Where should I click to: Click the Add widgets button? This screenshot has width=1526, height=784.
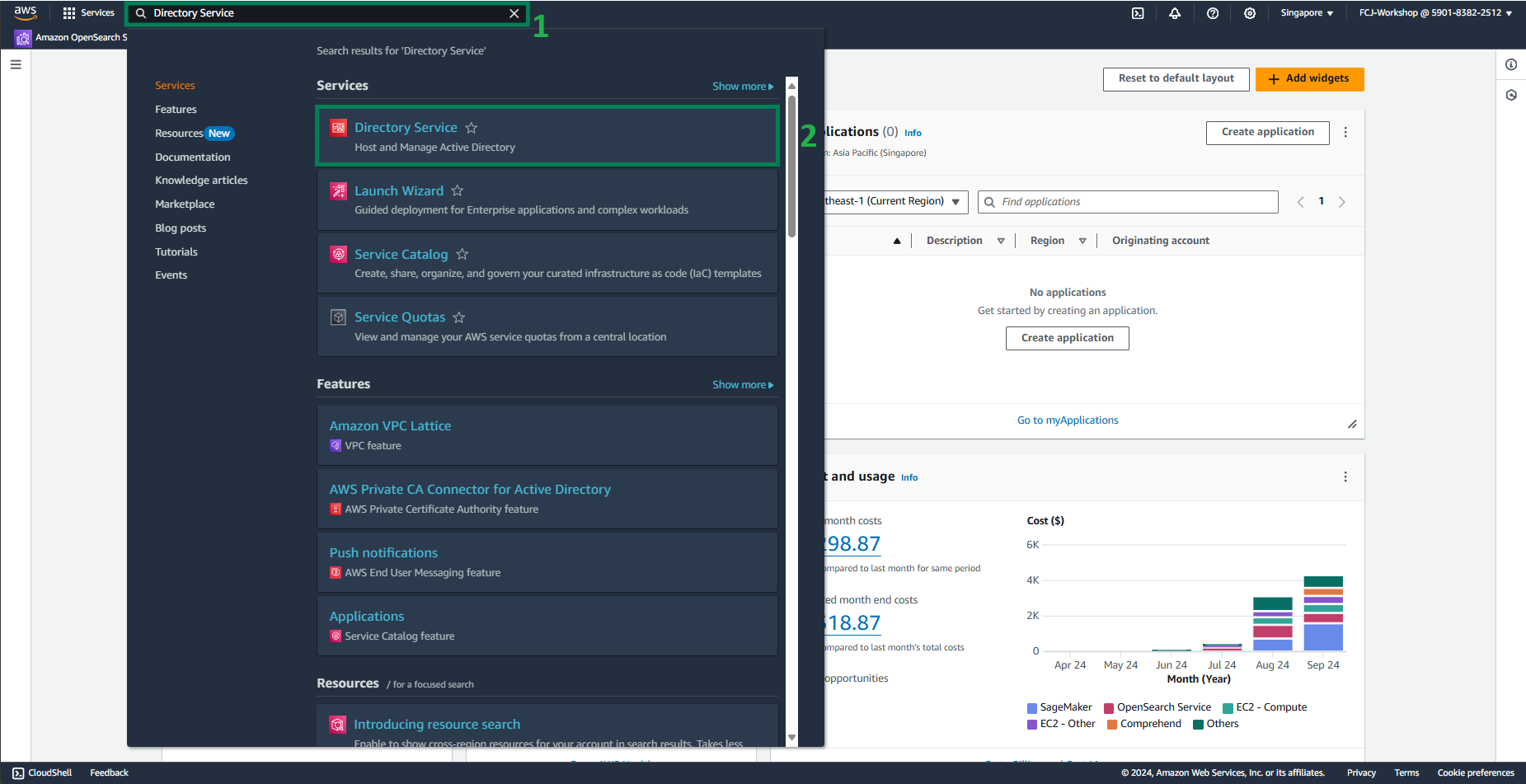(1309, 79)
